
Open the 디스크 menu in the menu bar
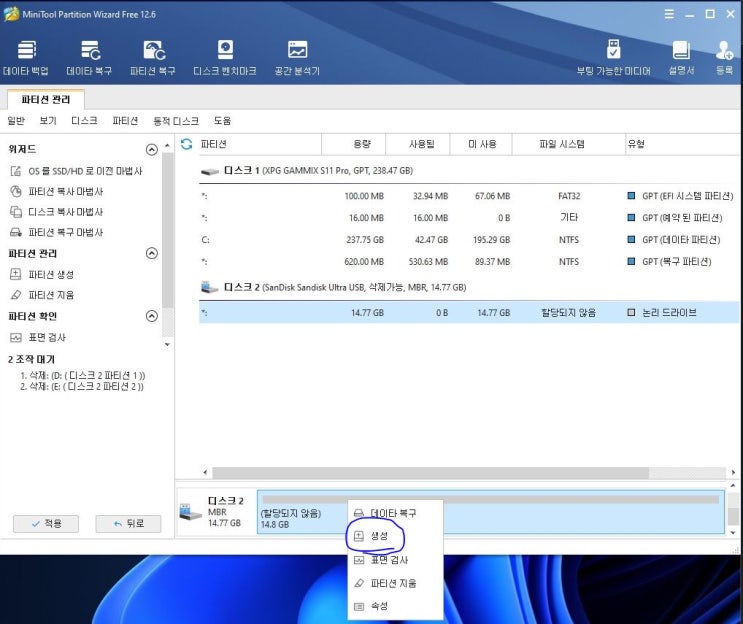84,121
